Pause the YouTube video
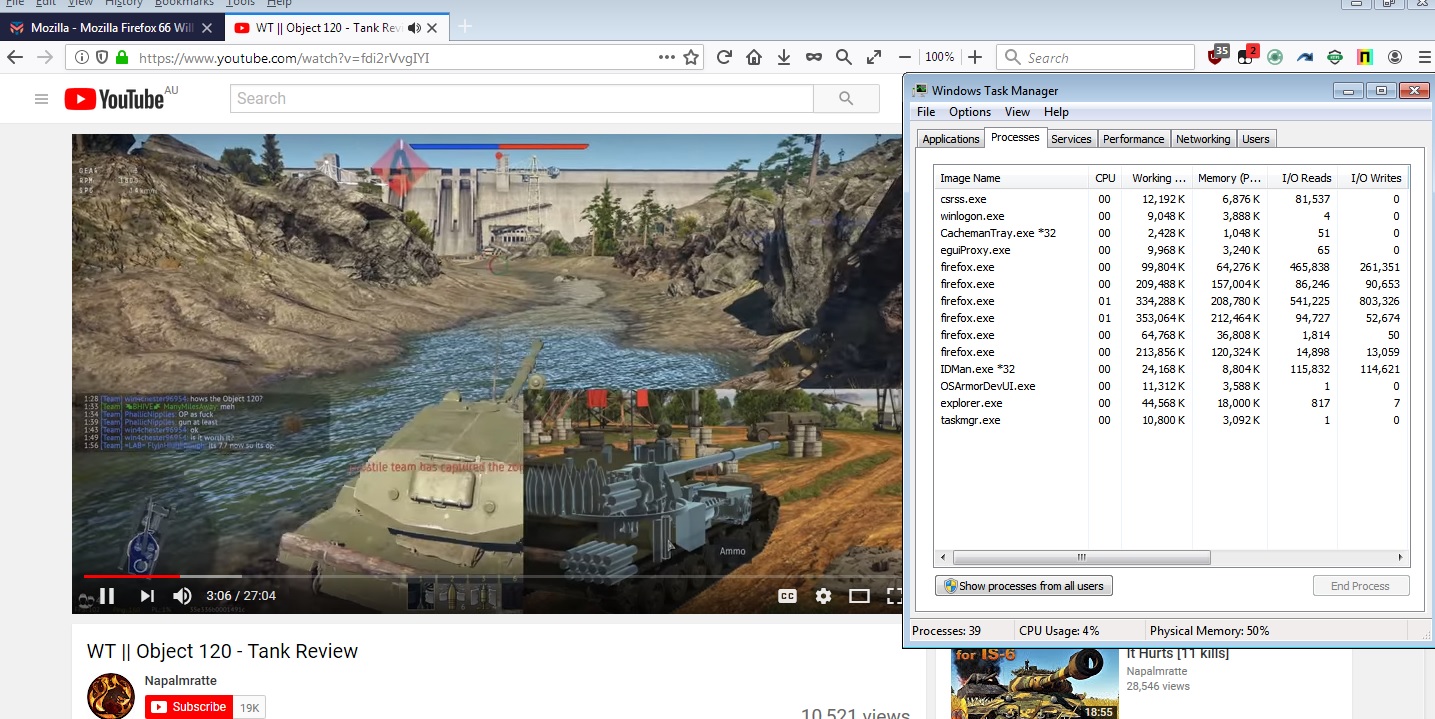 107,596
